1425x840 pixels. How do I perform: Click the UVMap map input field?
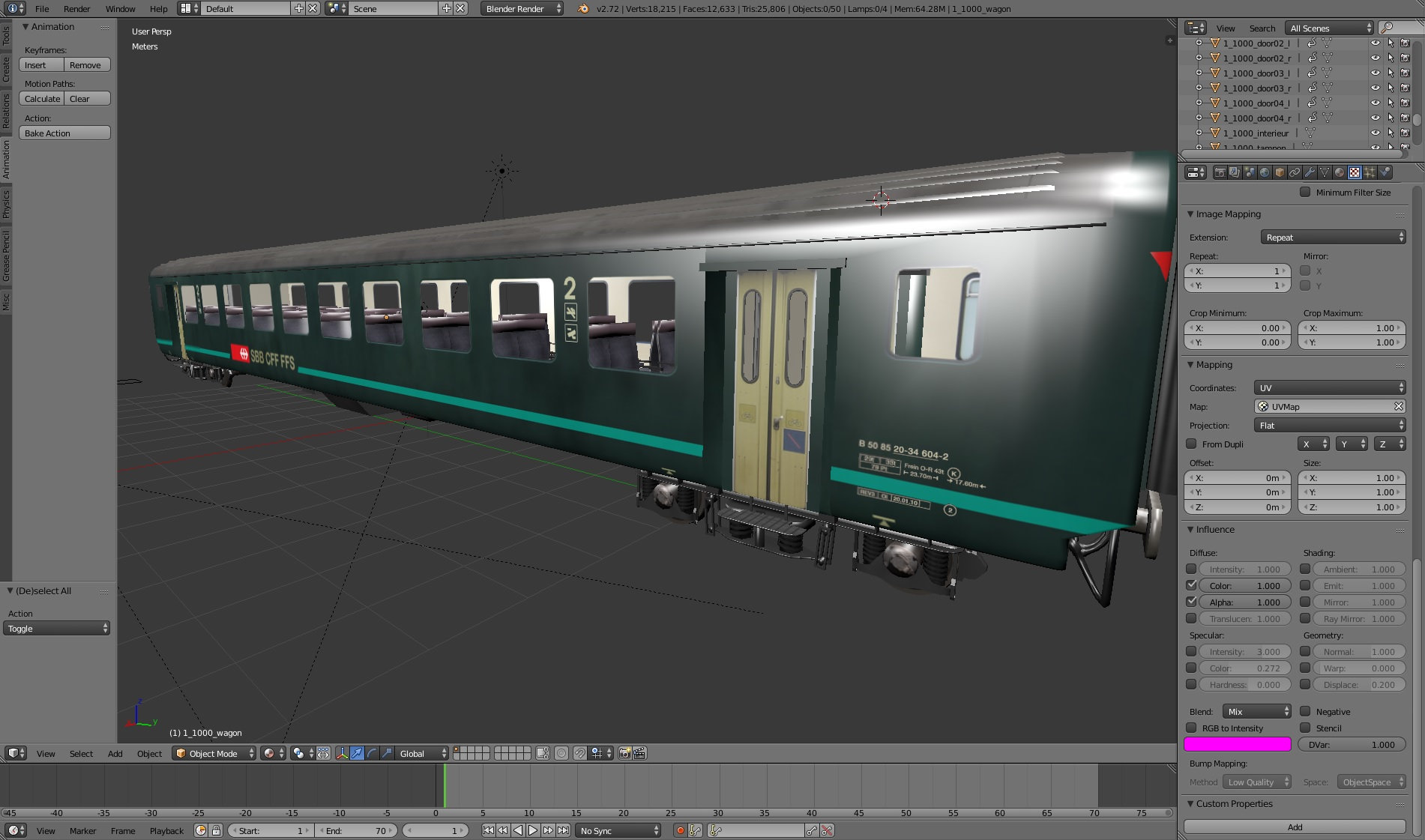click(1330, 406)
